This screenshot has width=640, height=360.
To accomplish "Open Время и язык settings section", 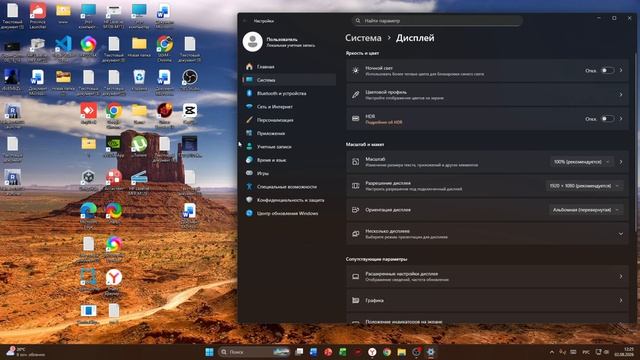I will tap(289, 160).
